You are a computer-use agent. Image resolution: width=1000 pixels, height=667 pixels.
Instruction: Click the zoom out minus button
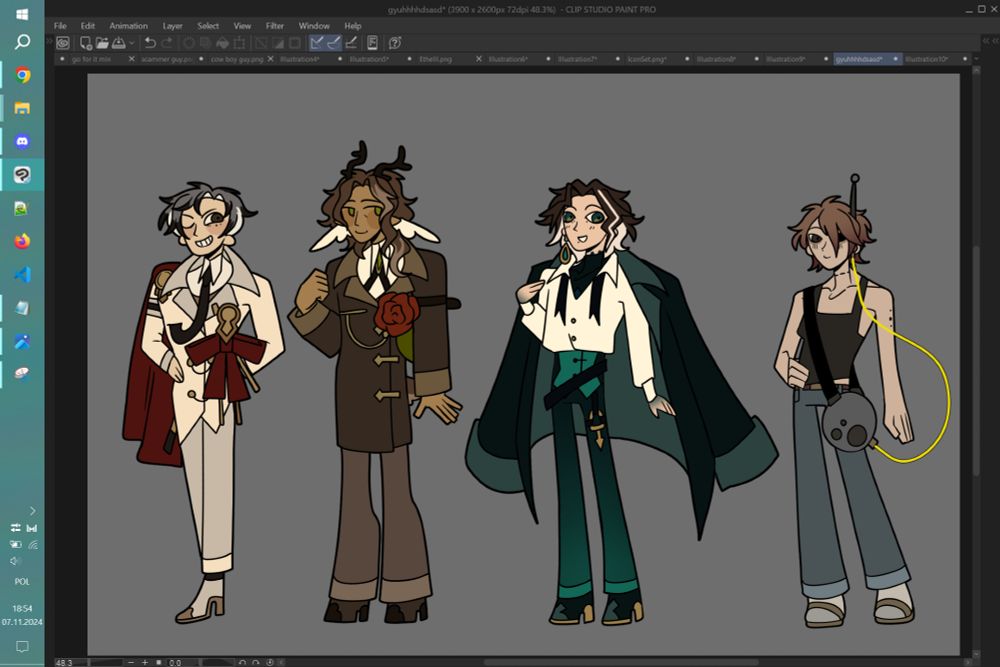(x=132, y=662)
